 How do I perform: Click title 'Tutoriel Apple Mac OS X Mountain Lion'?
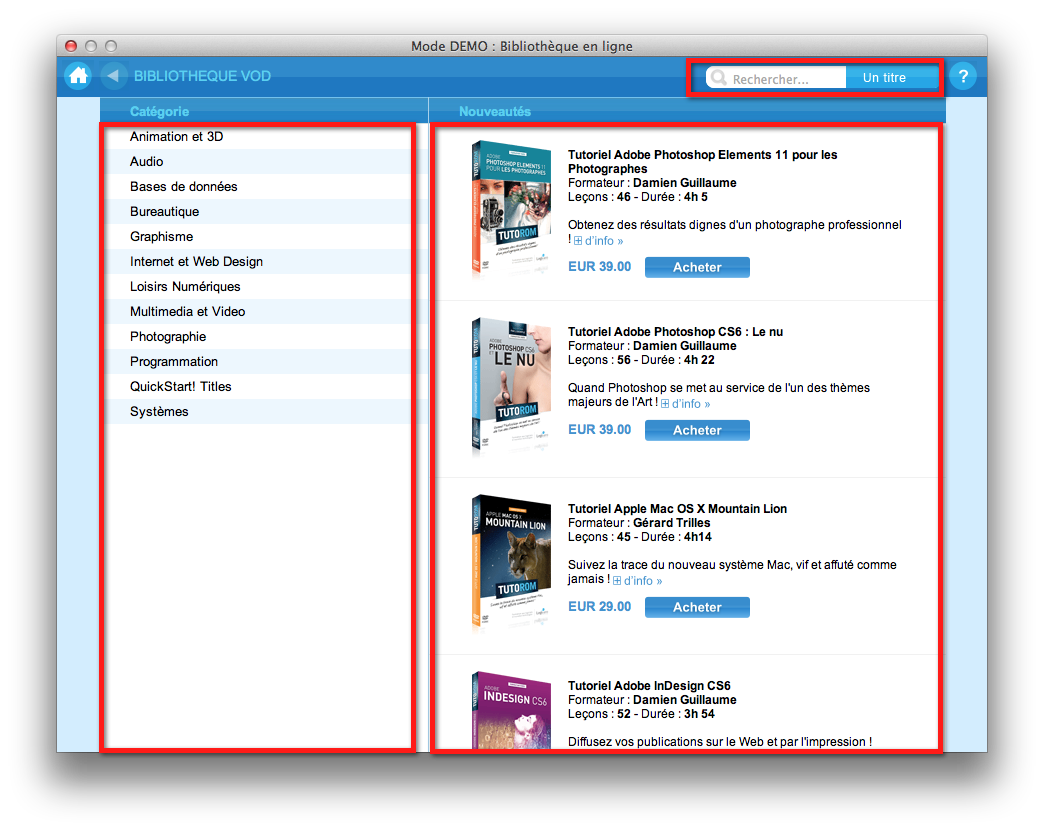[x=677, y=509]
